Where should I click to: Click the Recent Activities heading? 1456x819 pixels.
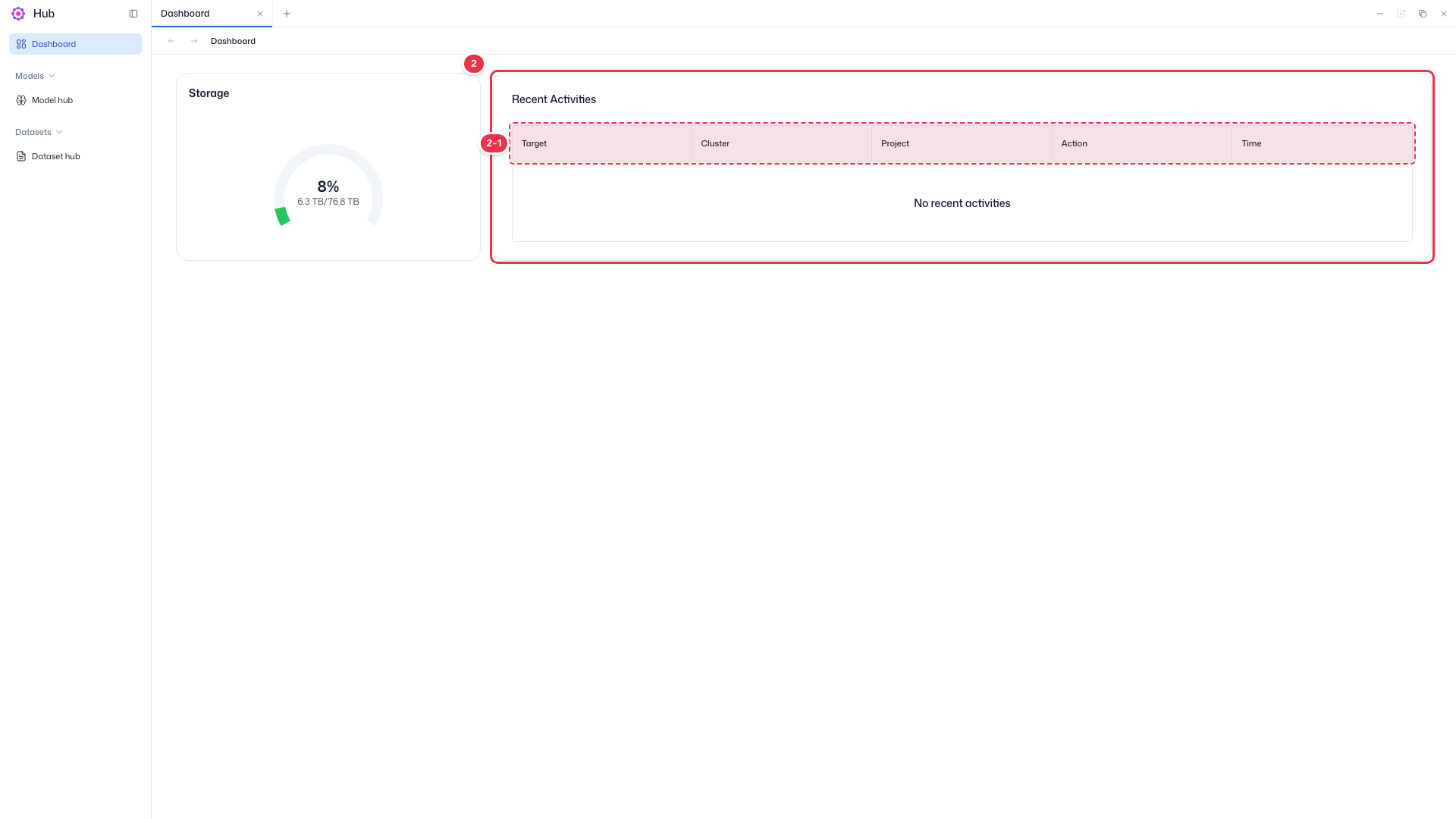554,99
